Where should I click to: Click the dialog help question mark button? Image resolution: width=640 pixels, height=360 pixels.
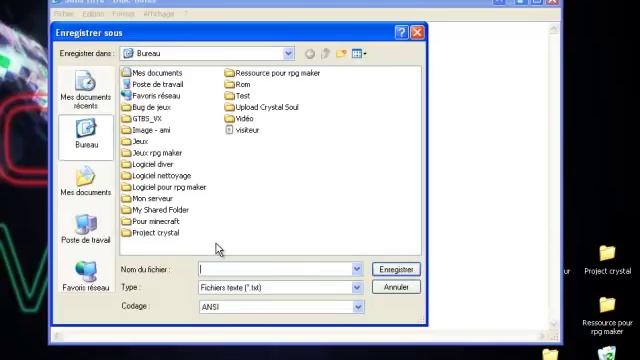(401, 32)
